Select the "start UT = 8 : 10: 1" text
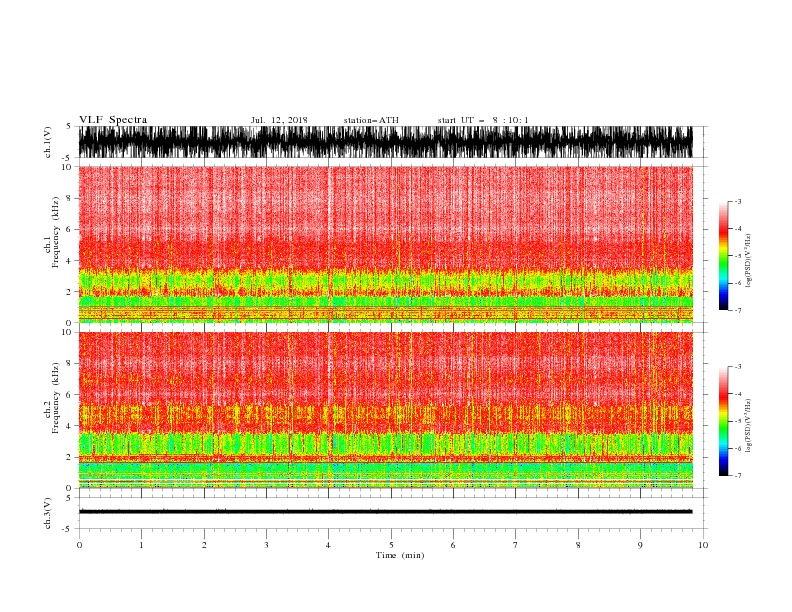This screenshot has height=612, width=792. point(482,120)
